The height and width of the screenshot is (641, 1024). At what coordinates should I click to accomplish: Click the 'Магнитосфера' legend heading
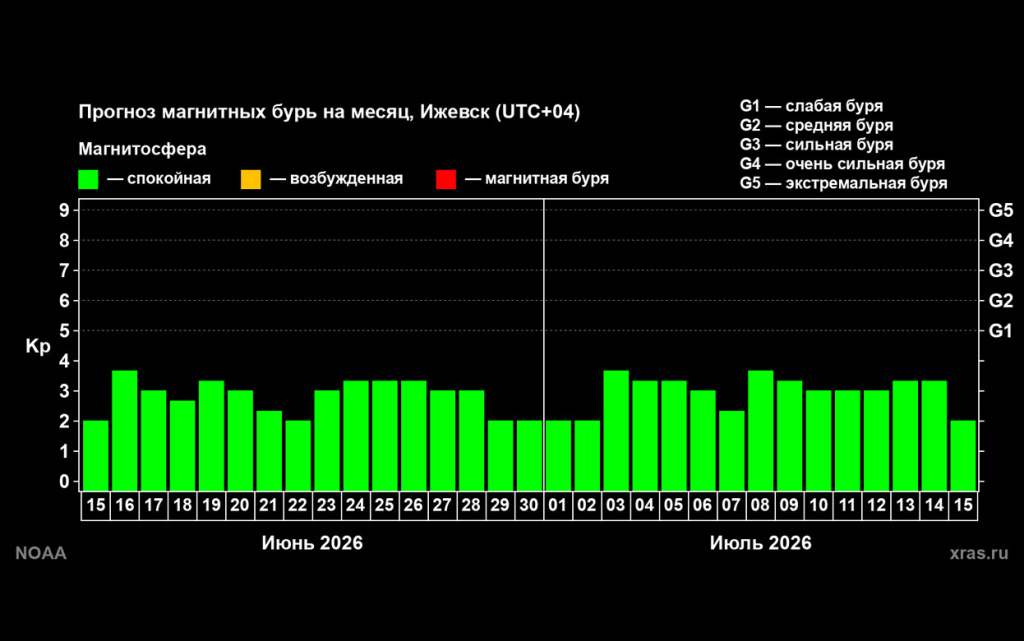142,149
